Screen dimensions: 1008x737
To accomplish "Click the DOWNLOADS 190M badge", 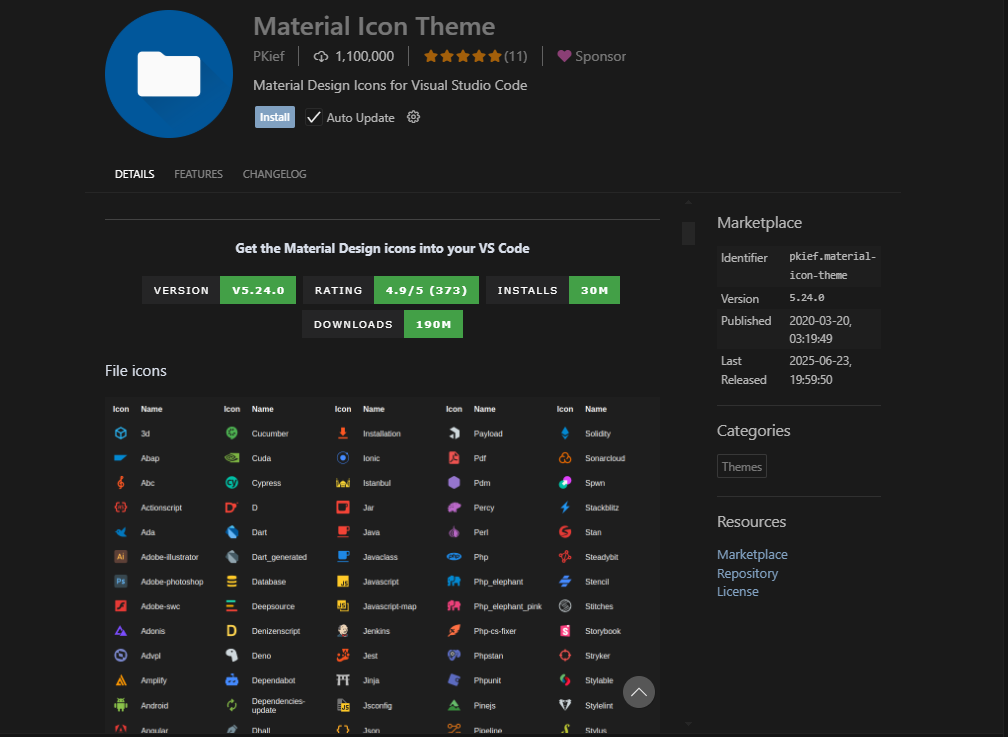I will [382, 324].
